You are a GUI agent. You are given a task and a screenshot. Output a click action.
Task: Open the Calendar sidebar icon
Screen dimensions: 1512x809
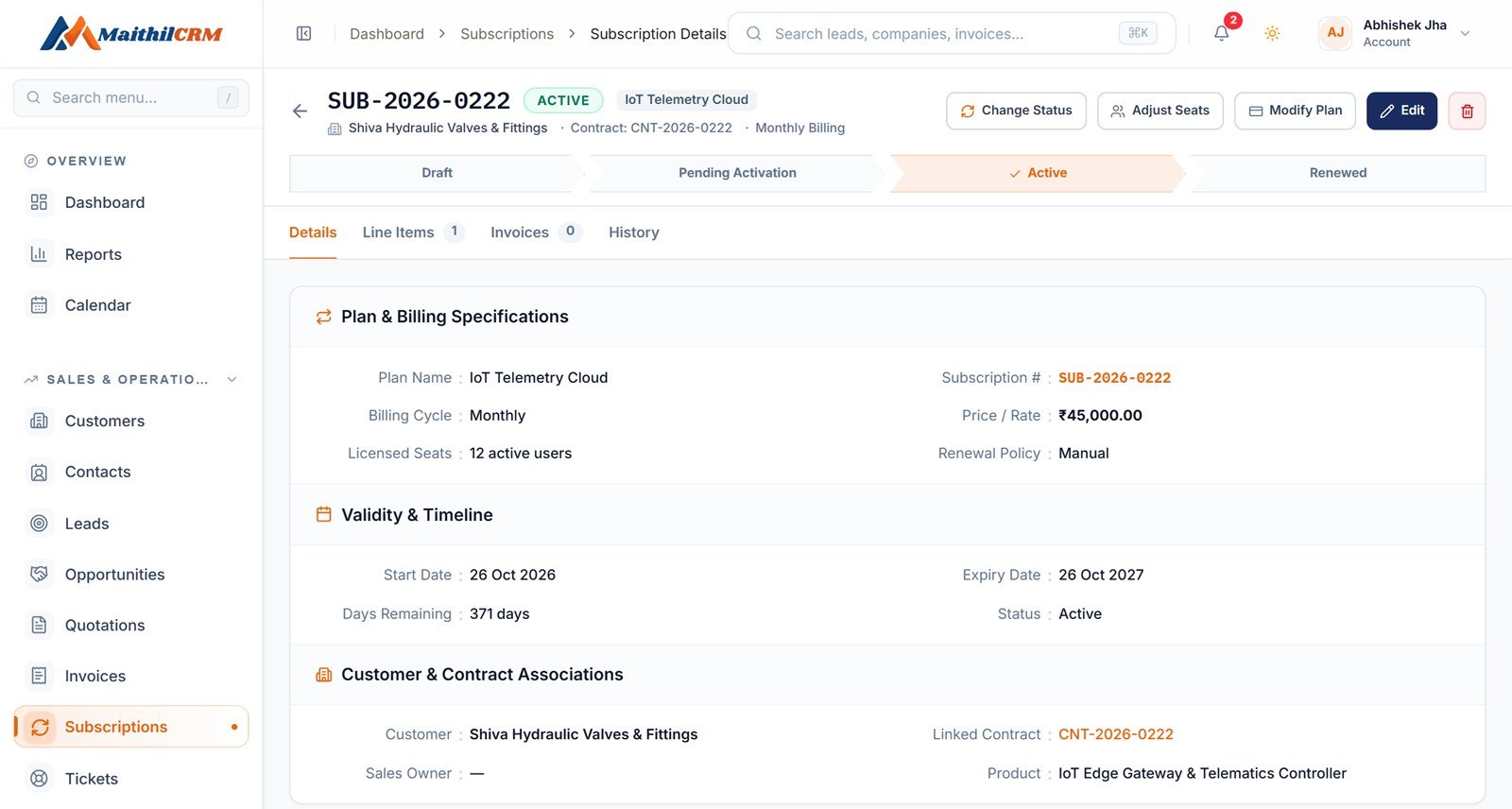[39, 305]
